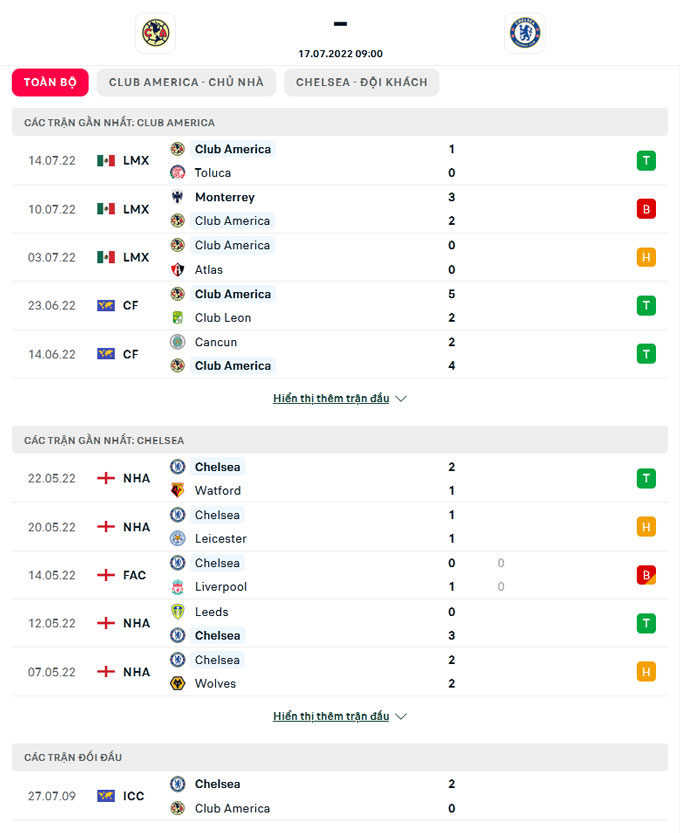The width and height of the screenshot is (680, 833).
Task: Click the Wolves team logo
Action: pyautogui.click(x=177, y=683)
